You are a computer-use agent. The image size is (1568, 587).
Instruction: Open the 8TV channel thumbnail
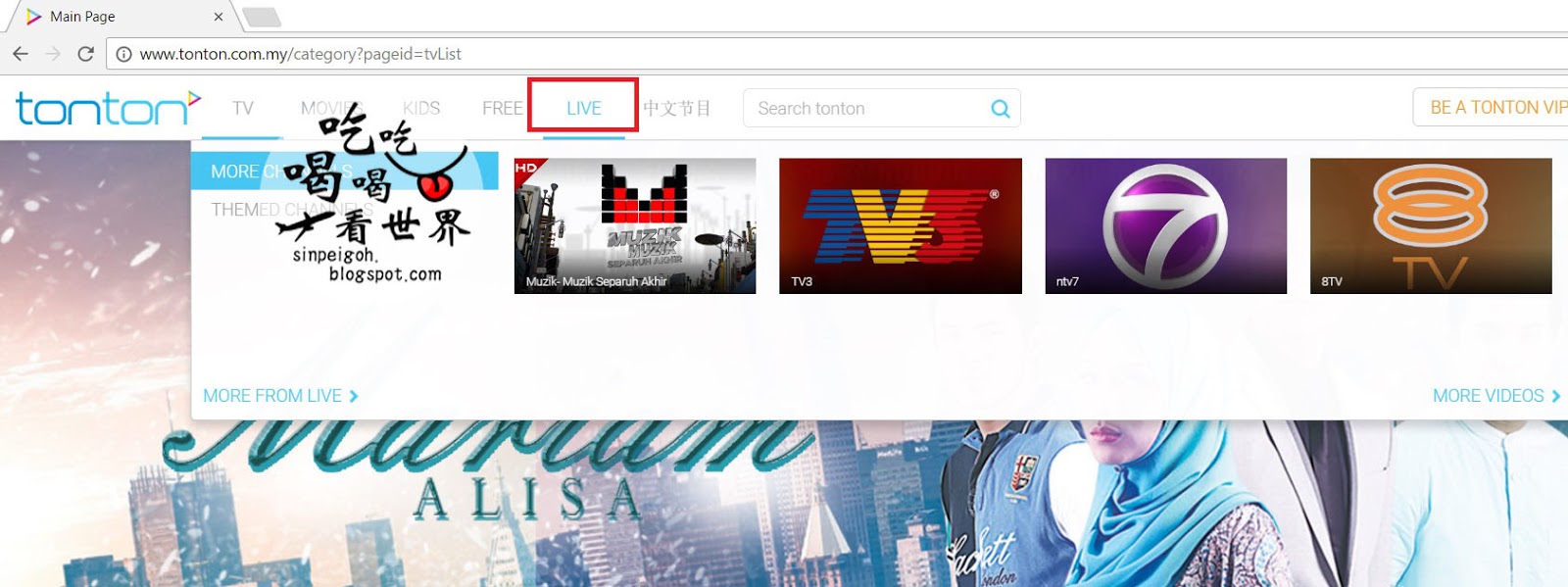coord(1431,225)
